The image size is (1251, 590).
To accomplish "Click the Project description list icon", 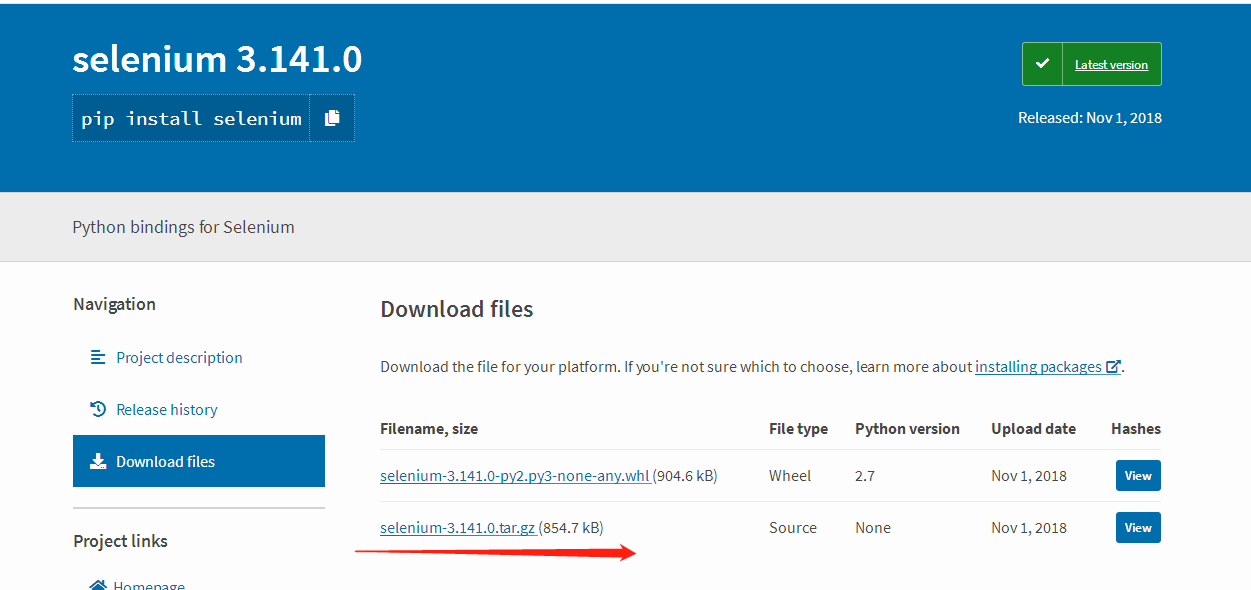I will coord(98,357).
